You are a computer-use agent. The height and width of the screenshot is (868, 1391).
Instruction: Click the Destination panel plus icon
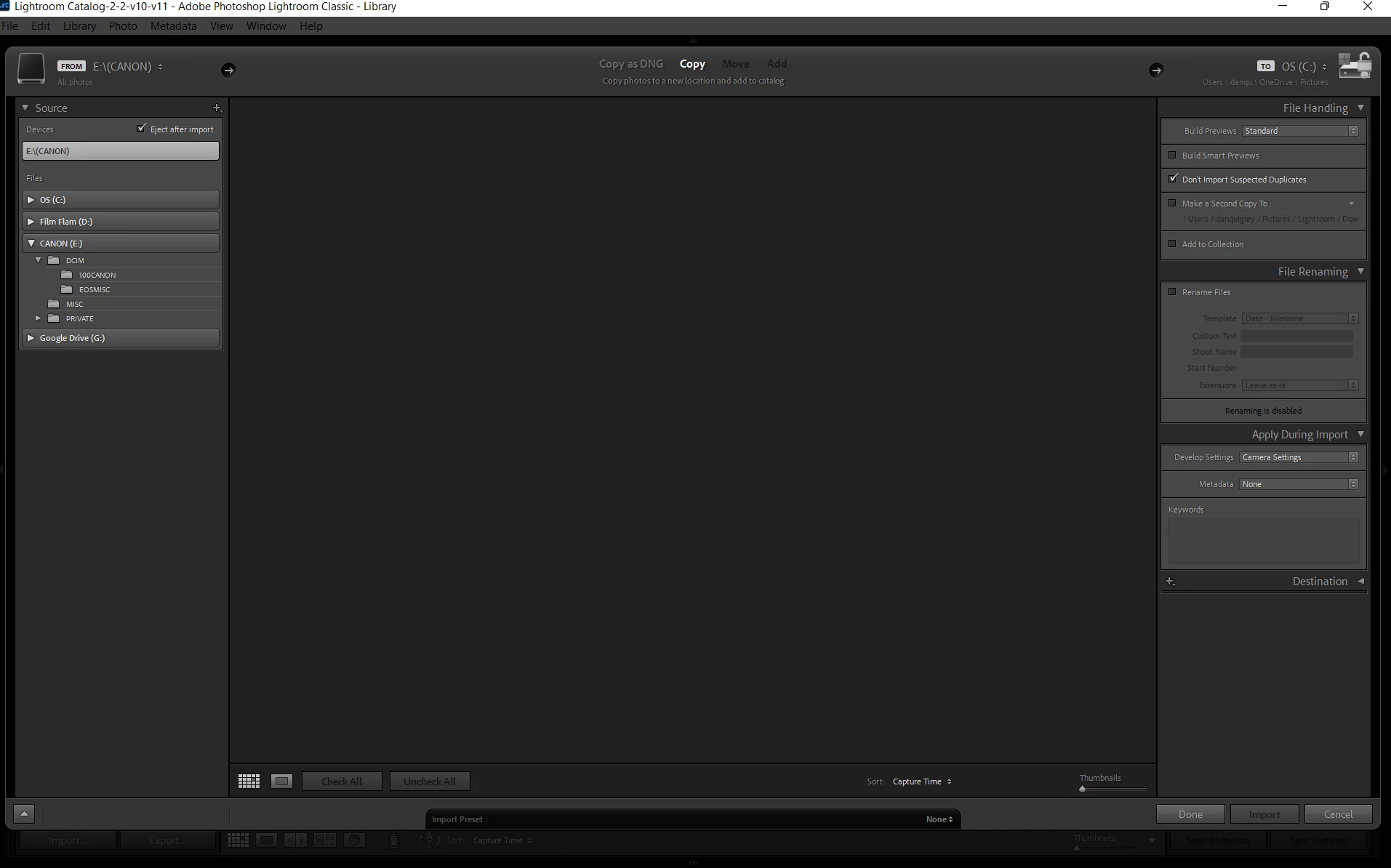click(1170, 581)
